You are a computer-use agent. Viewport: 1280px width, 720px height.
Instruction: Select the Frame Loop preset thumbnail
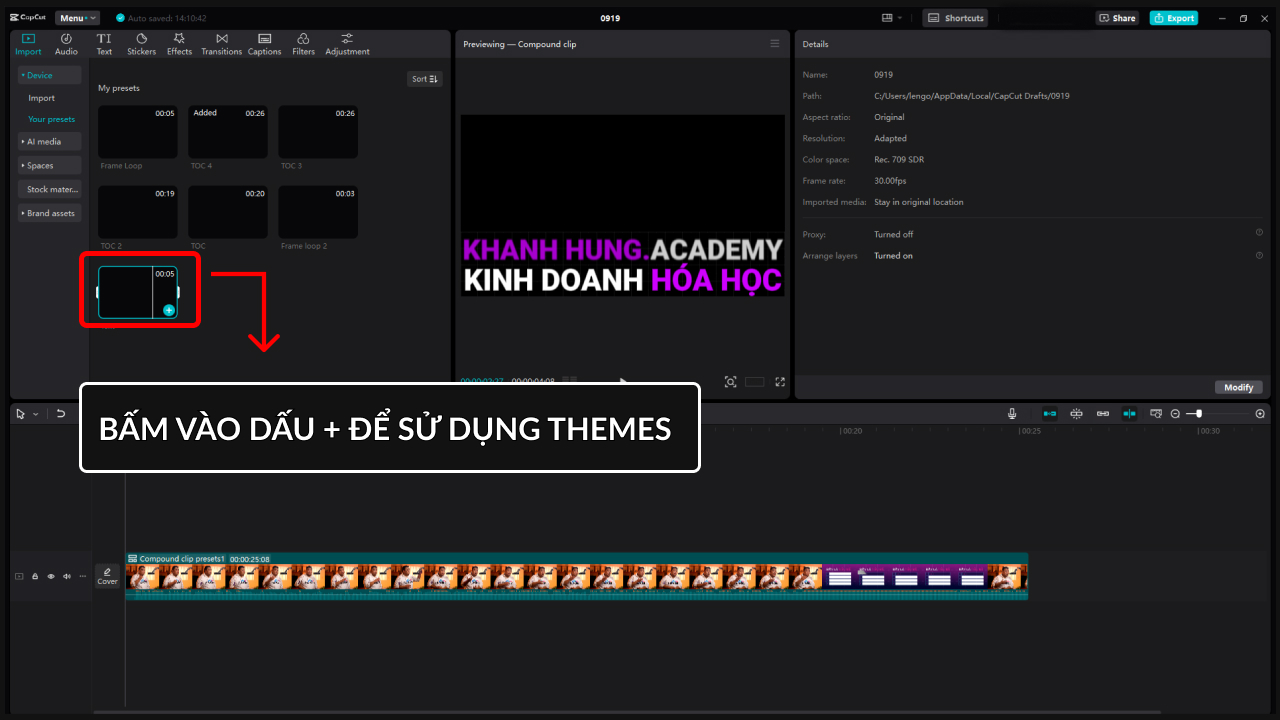138,132
